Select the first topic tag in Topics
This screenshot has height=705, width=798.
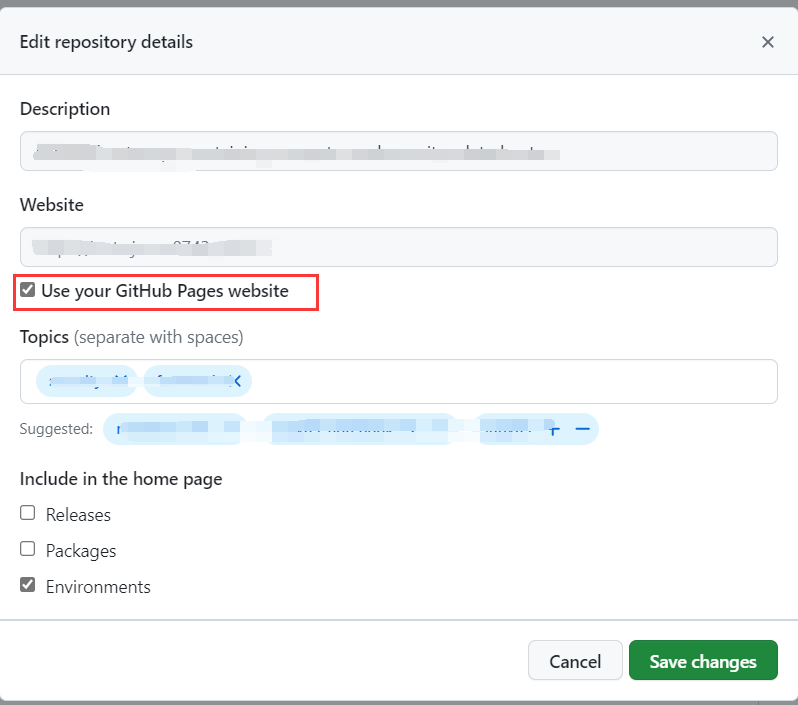86,381
